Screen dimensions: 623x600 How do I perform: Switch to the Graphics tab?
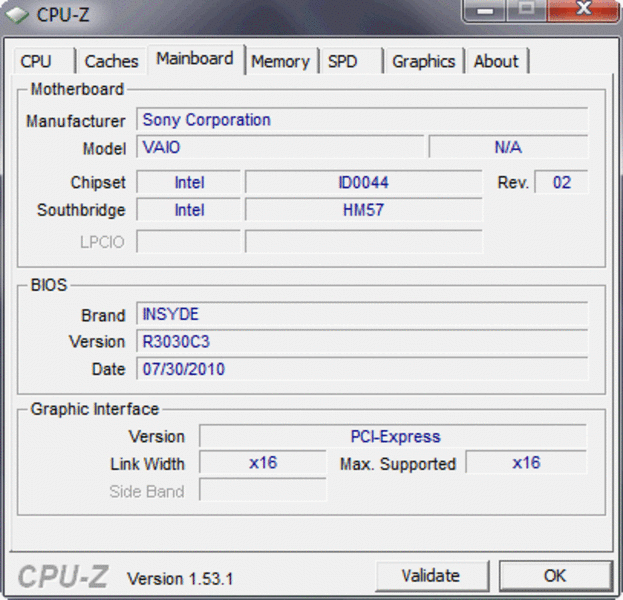click(424, 61)
